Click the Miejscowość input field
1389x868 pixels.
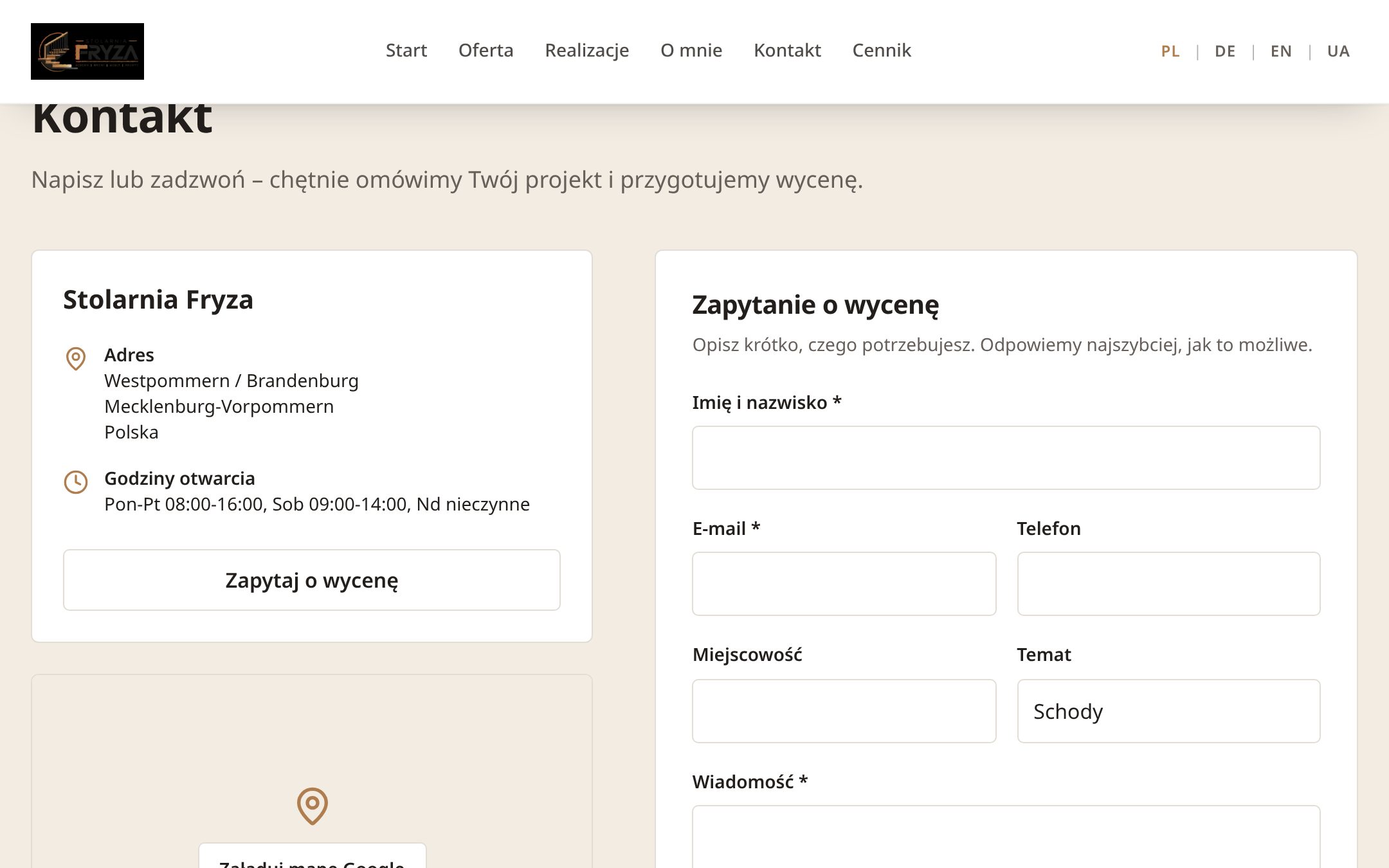pos(844,711)
